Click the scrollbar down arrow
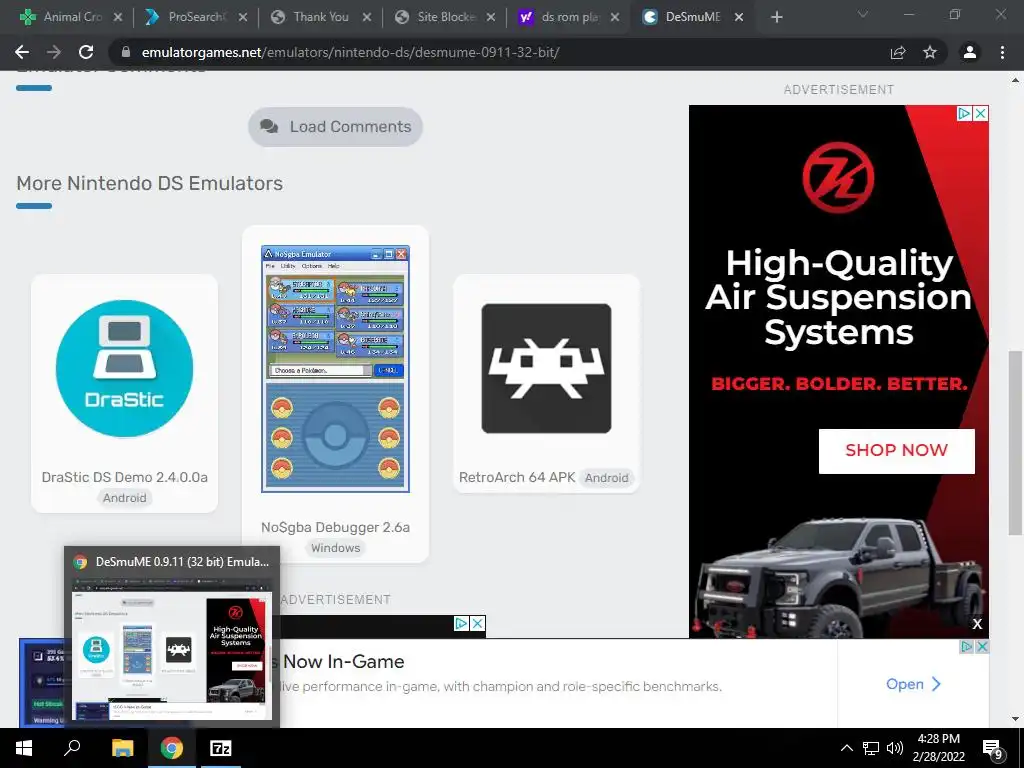Screen dimensions: 1024x768 [1015, 718]
